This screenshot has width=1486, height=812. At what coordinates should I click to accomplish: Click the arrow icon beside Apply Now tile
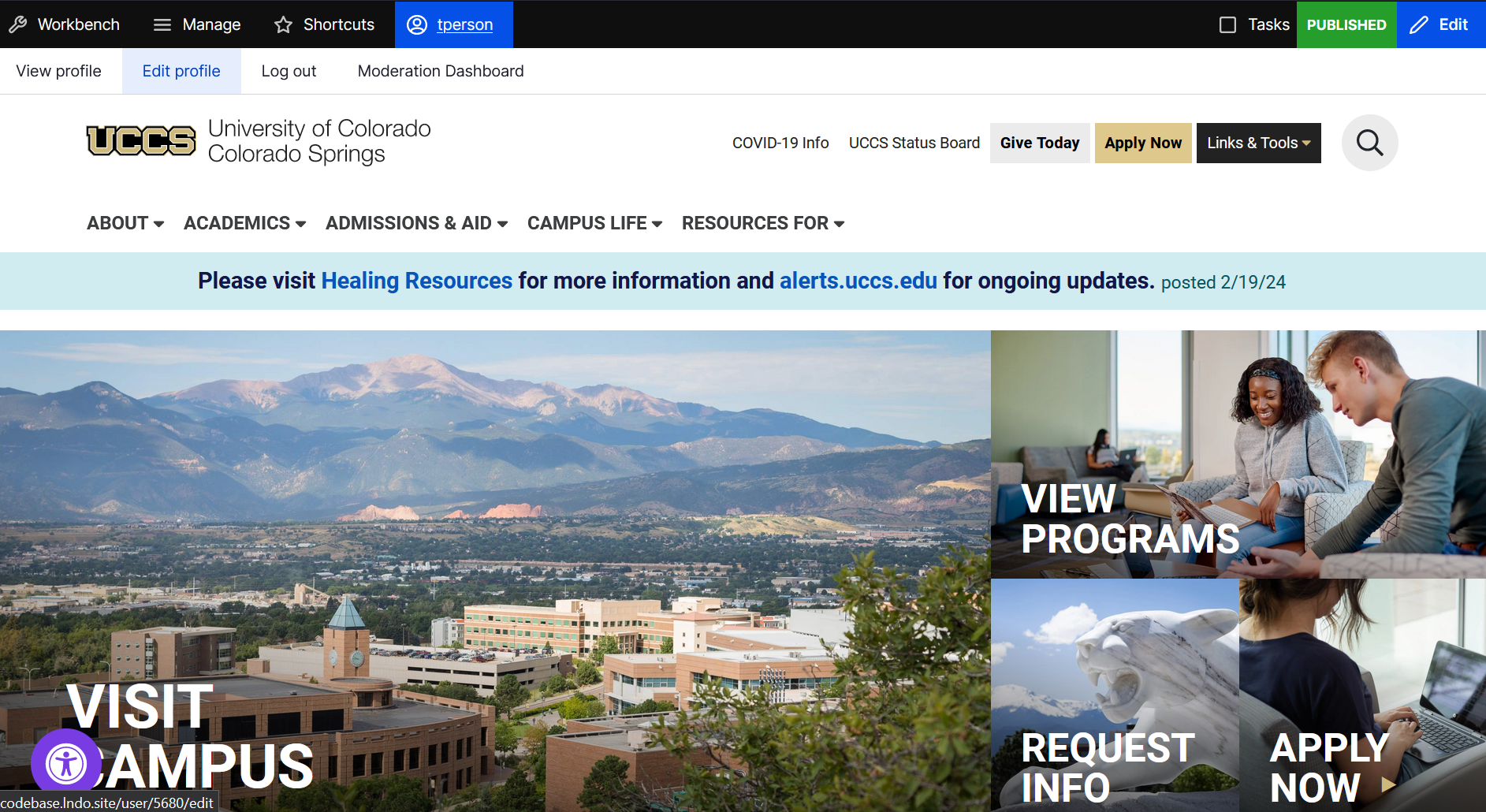tap(1388, 784)
